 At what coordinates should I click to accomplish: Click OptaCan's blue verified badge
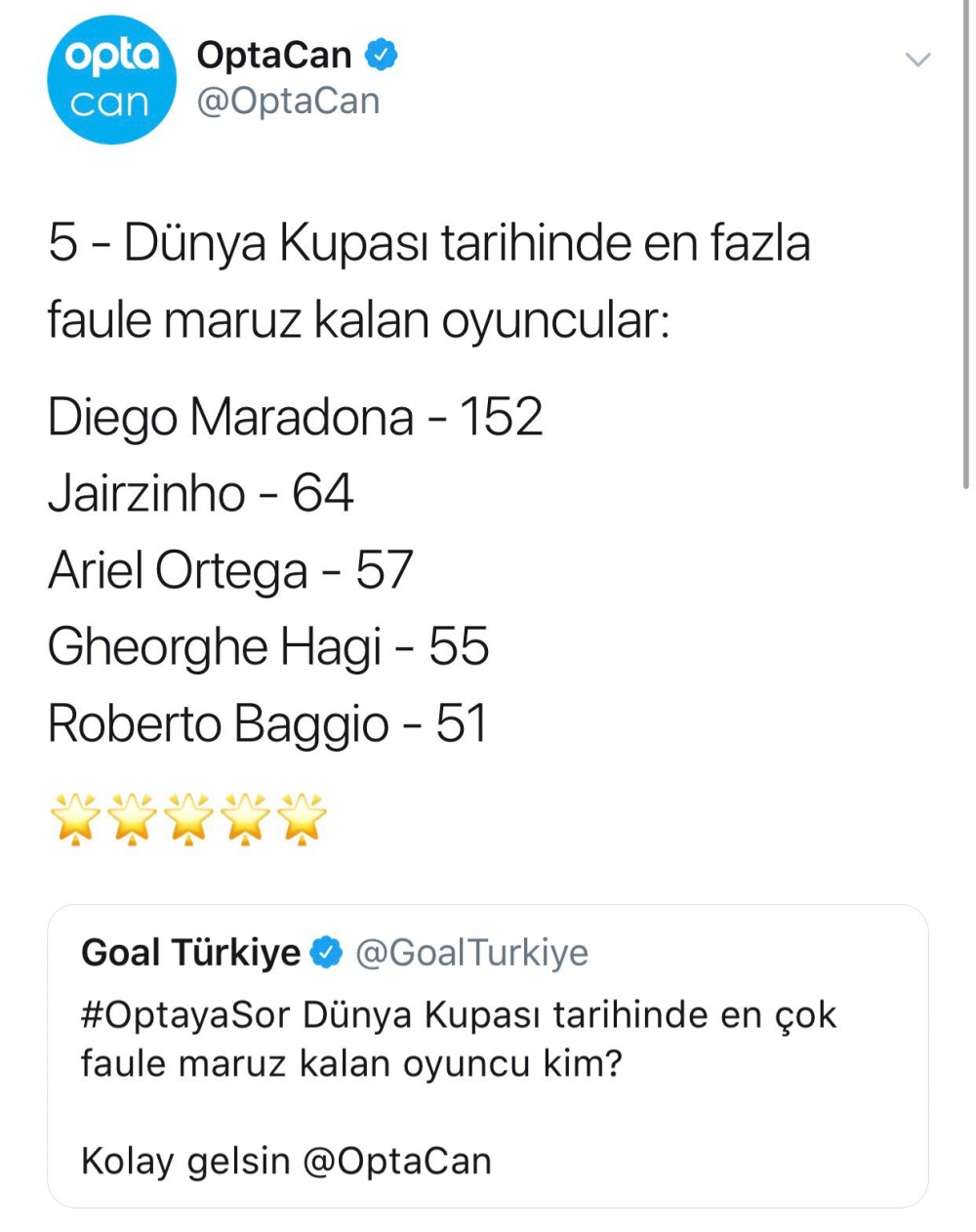coord(381,55)
